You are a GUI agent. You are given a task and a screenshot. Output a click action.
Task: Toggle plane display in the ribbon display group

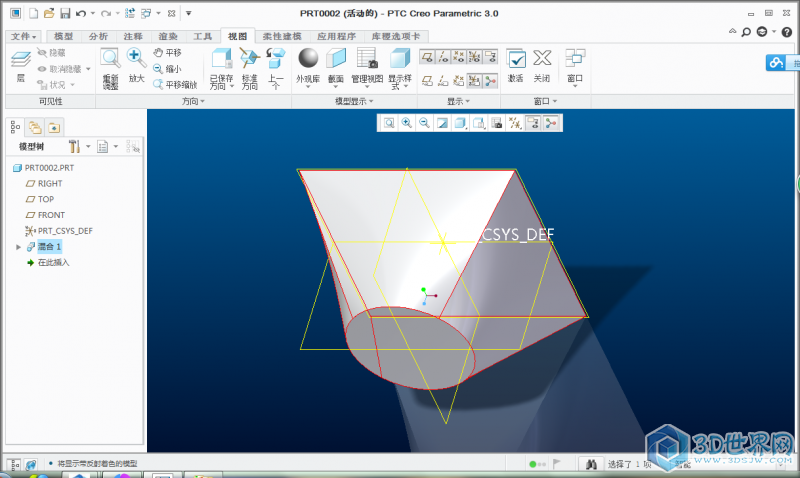(x=428, y=57)
